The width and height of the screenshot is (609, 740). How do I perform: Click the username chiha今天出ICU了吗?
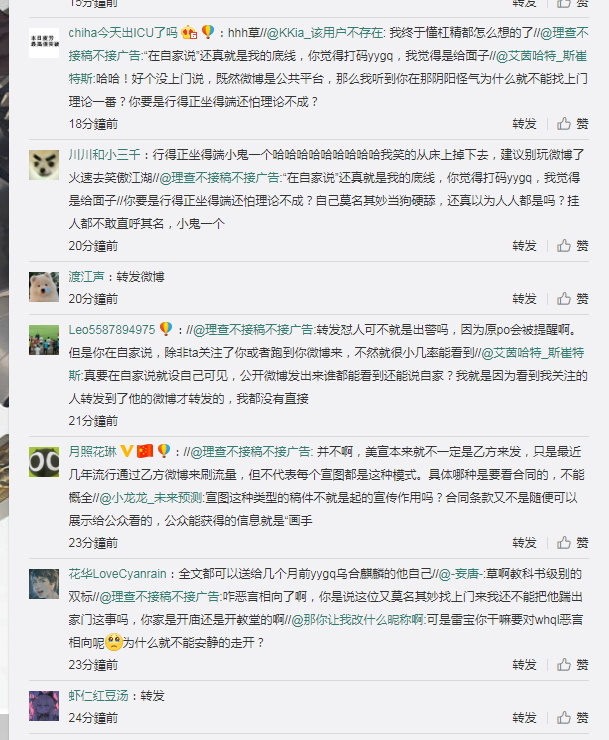coord(123,33)
